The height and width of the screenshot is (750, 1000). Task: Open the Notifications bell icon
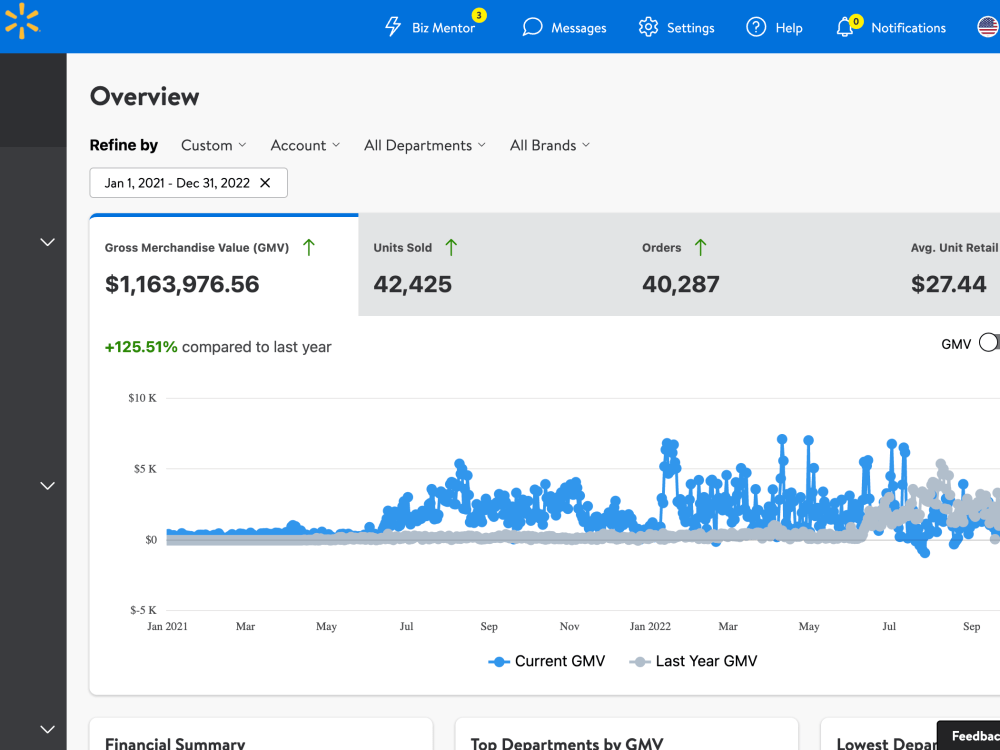[845, 27]
